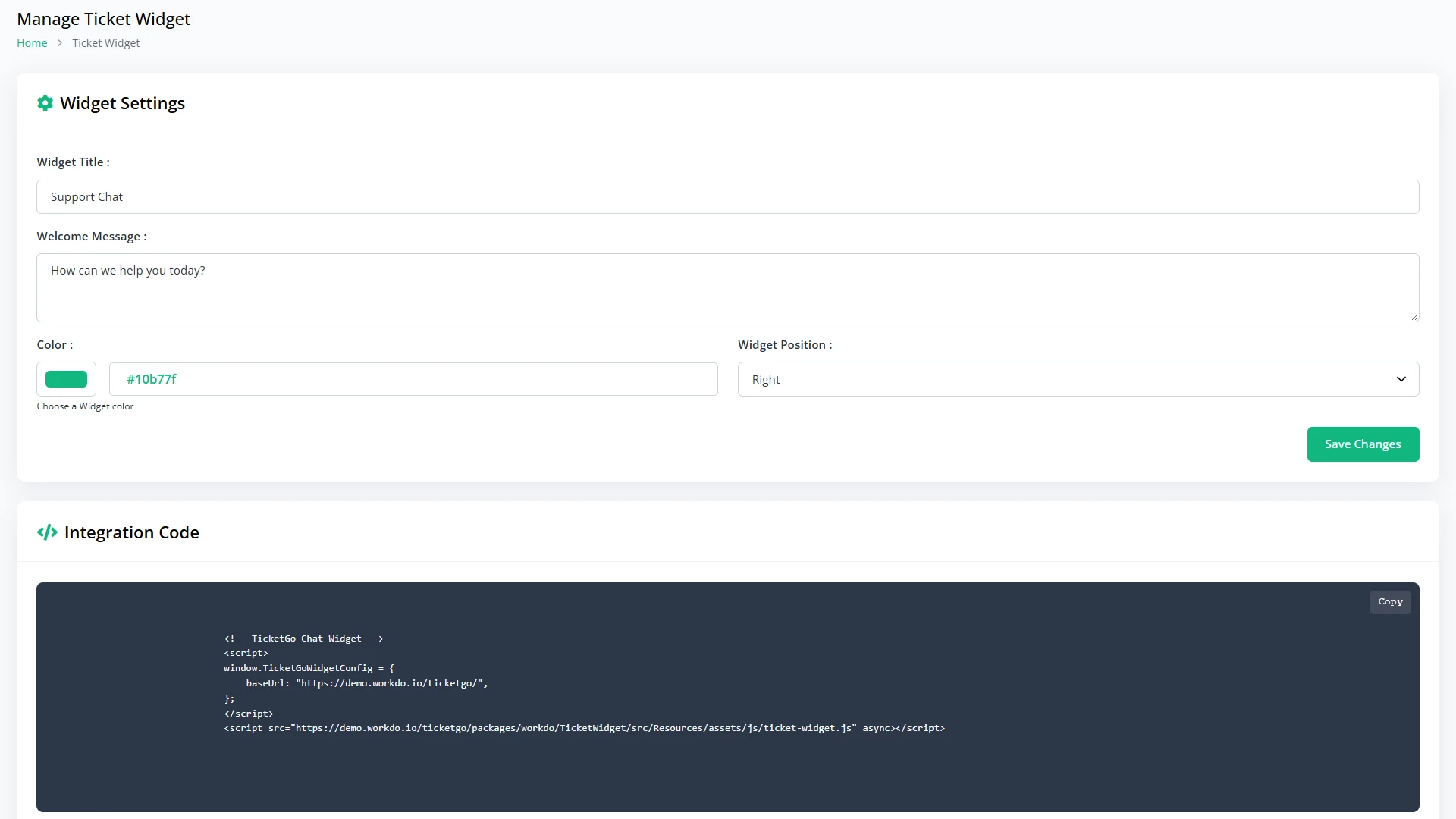This screenshot has height=819, width=1456.
Task: Click the #10b77f hex color field
Action: tap(413, 379)
